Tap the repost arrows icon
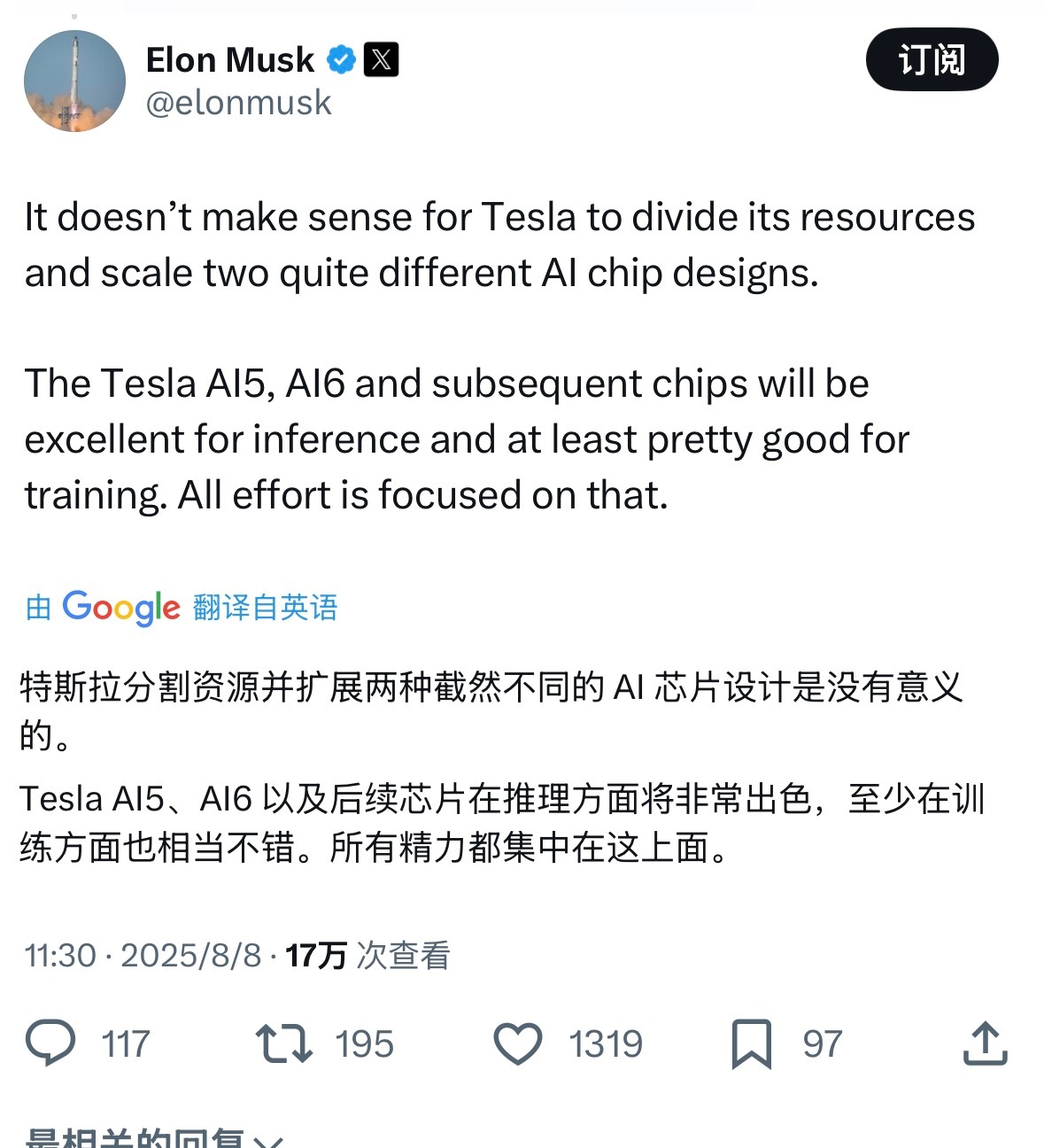This screenshot has width=1044, height=1148. click(283, 1043)
